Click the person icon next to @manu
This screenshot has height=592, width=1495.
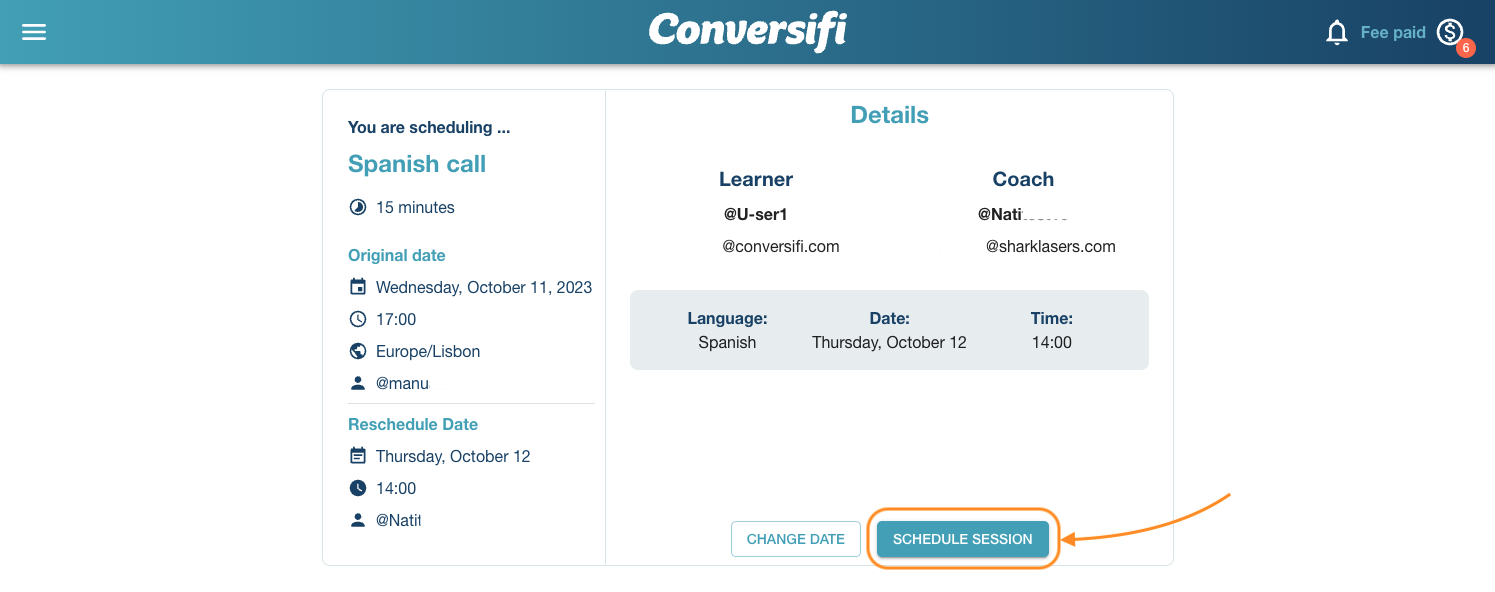pyautogui.click(x=358, y=383)
